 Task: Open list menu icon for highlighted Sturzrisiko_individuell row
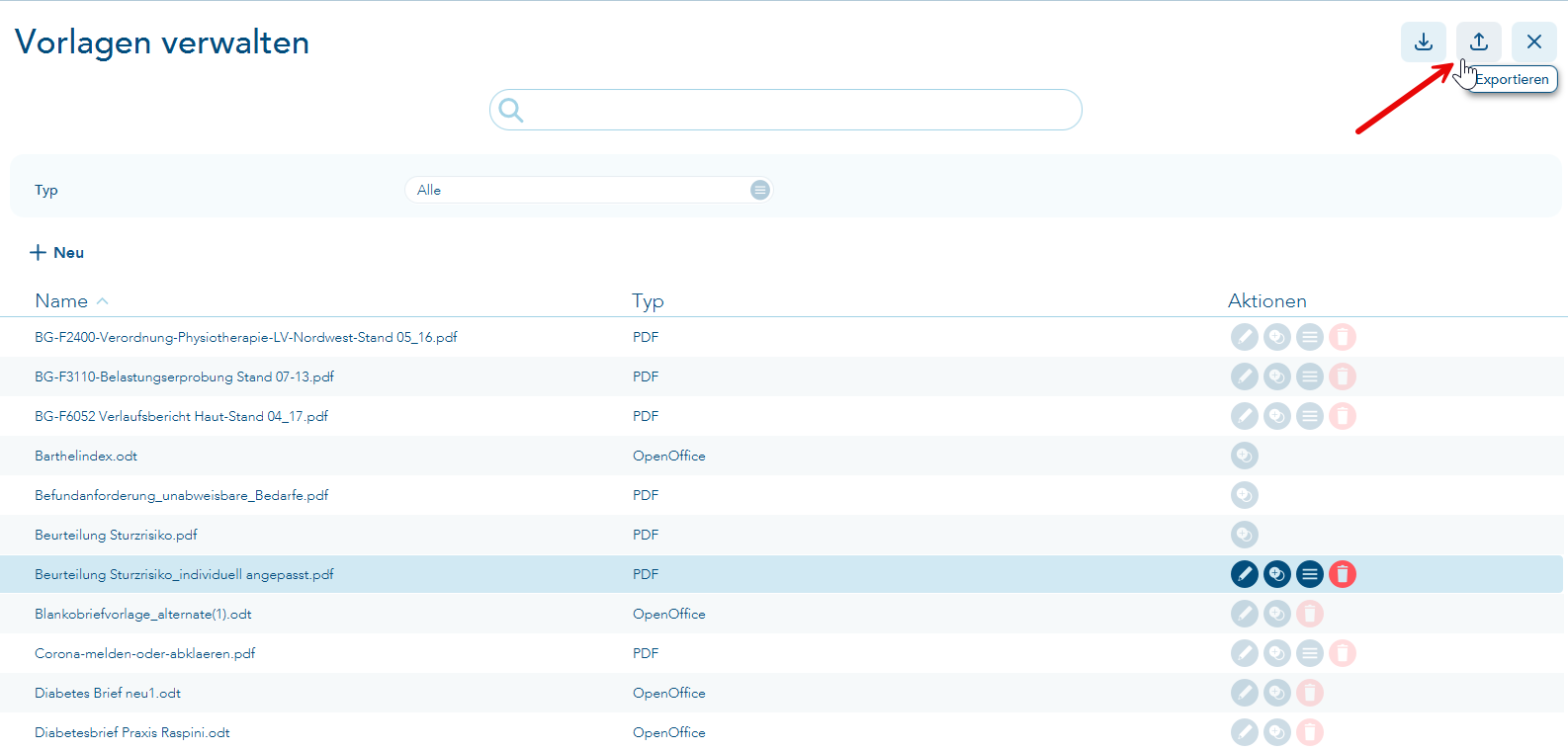click(1310, 574)
